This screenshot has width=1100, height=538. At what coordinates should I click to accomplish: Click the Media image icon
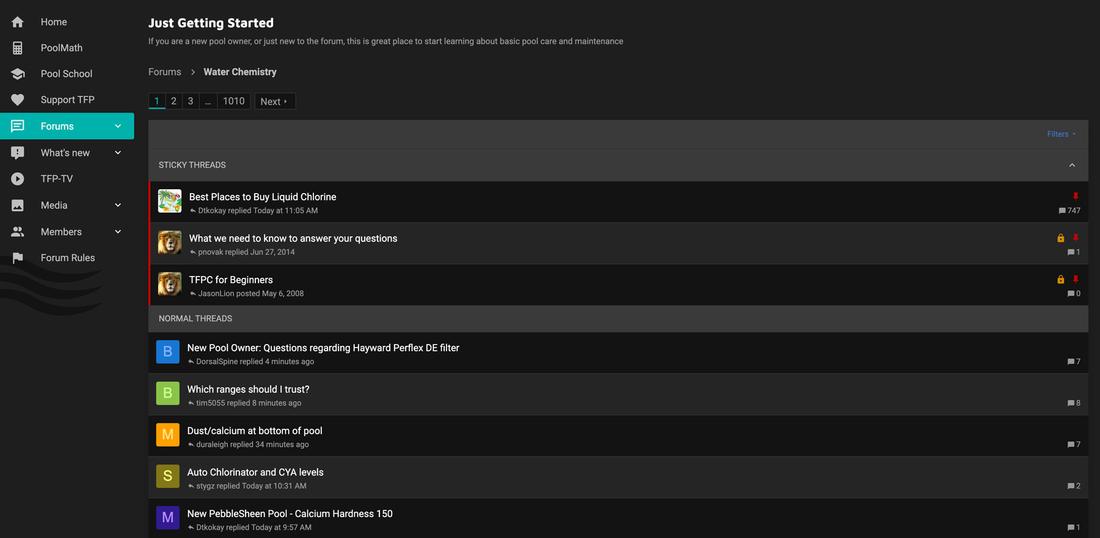pos(17,205)
